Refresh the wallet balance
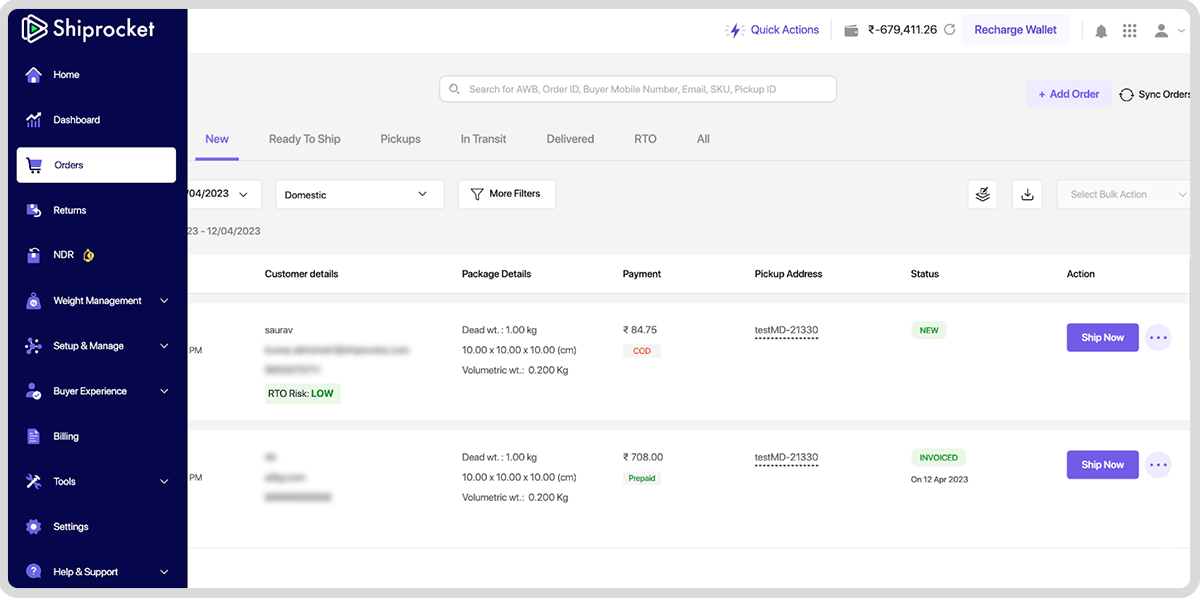 coord(950,30)
